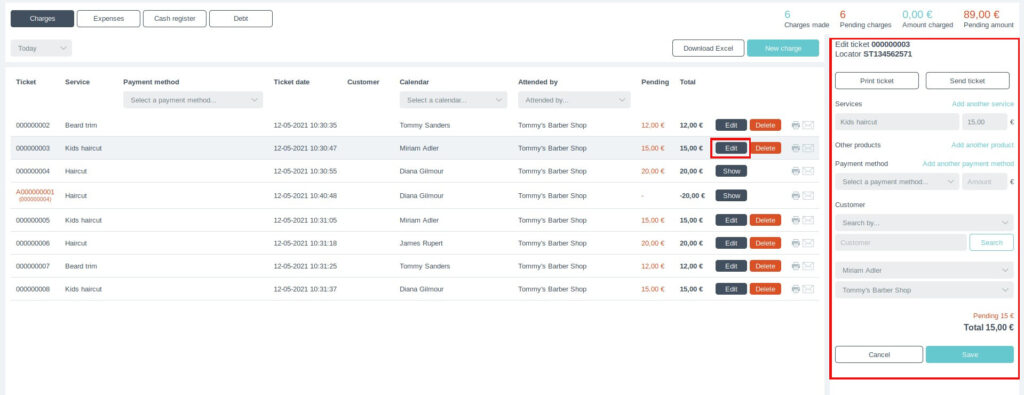
Task: Click the Print ticket button
Action: tap(877, 81)
